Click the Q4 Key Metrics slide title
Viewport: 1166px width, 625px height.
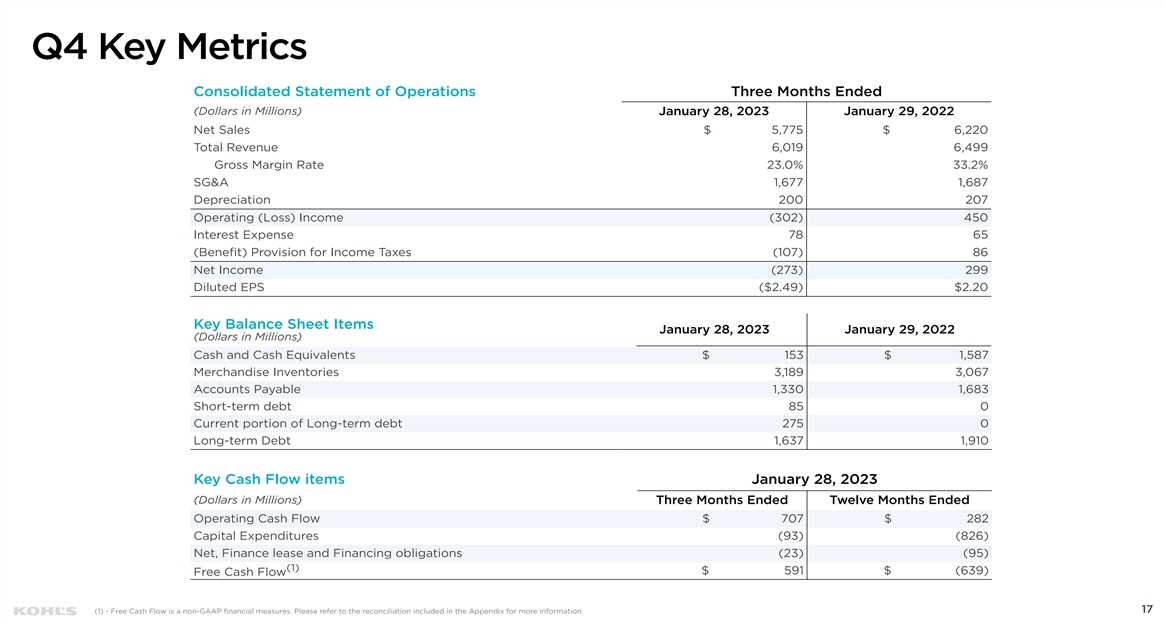tap(169, 46)
